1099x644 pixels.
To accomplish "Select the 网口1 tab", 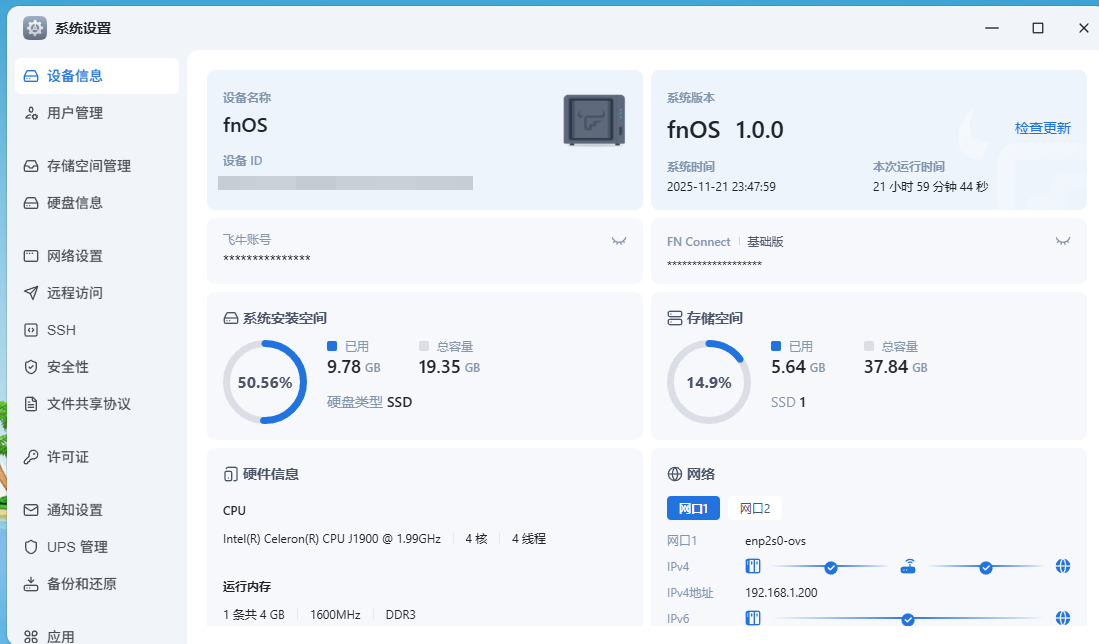I will [x=693, y=508].
